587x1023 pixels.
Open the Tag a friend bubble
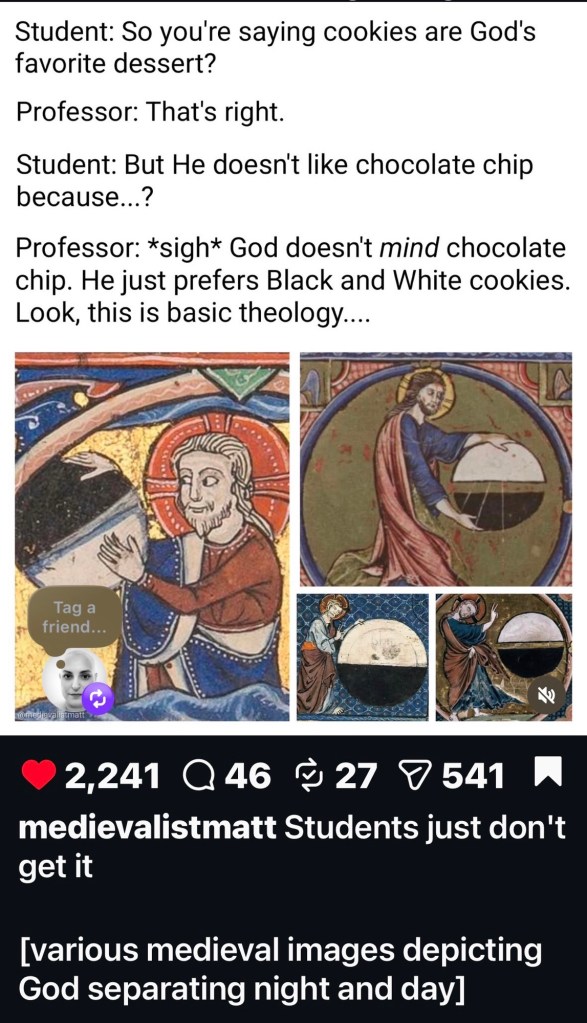(x=74, y=617)
